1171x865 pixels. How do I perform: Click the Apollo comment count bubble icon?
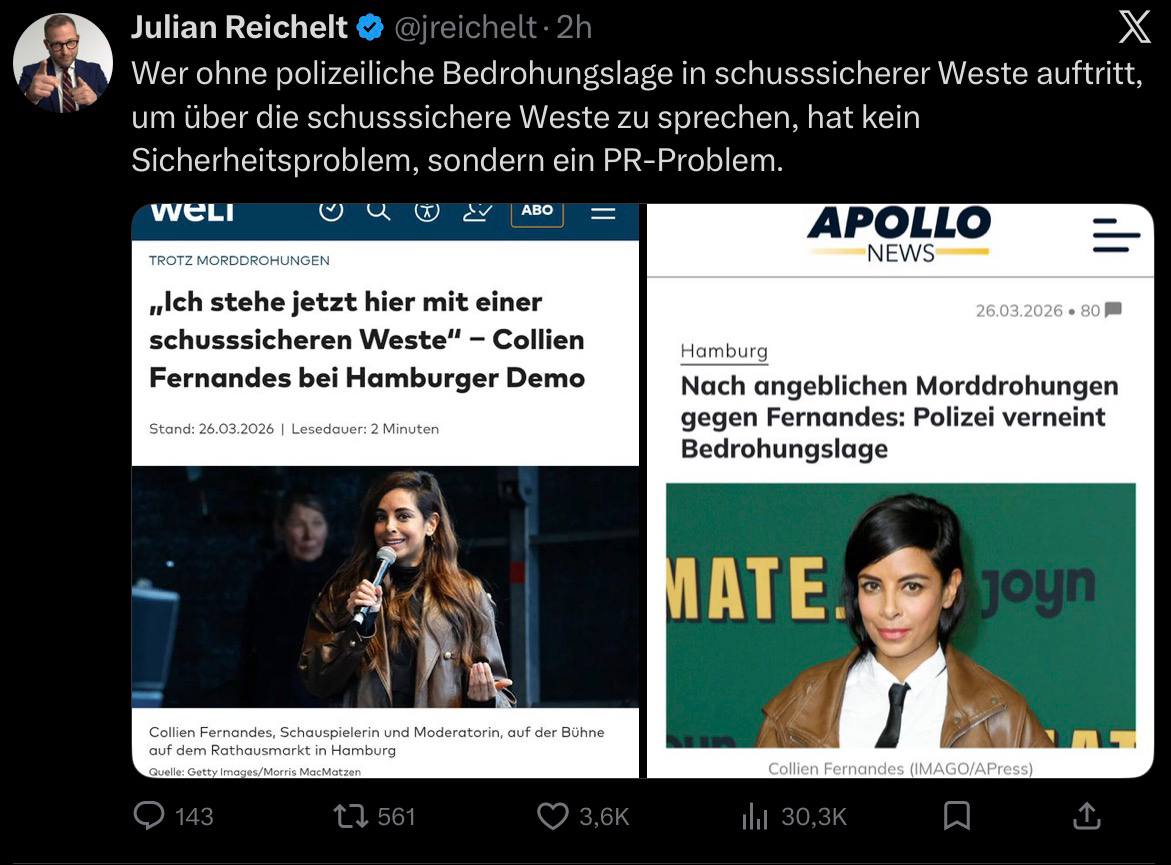coord(1113,310)
